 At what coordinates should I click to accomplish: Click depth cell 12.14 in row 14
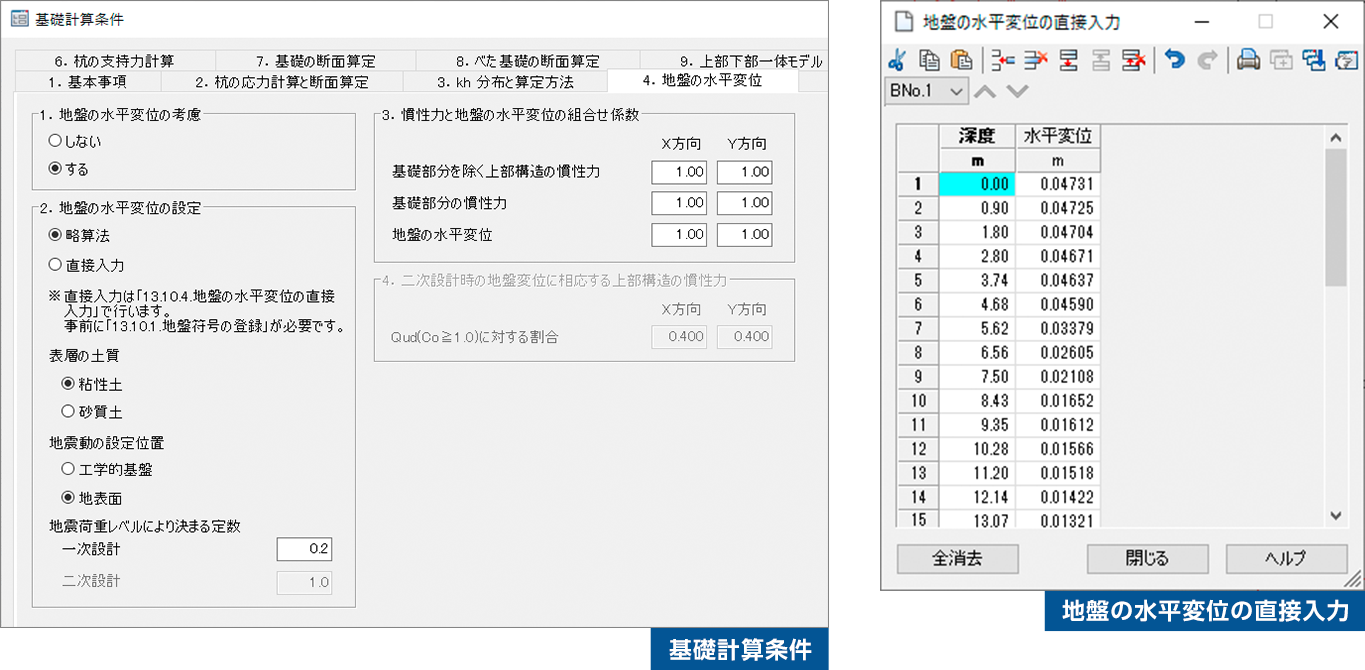tap(977, 497)
